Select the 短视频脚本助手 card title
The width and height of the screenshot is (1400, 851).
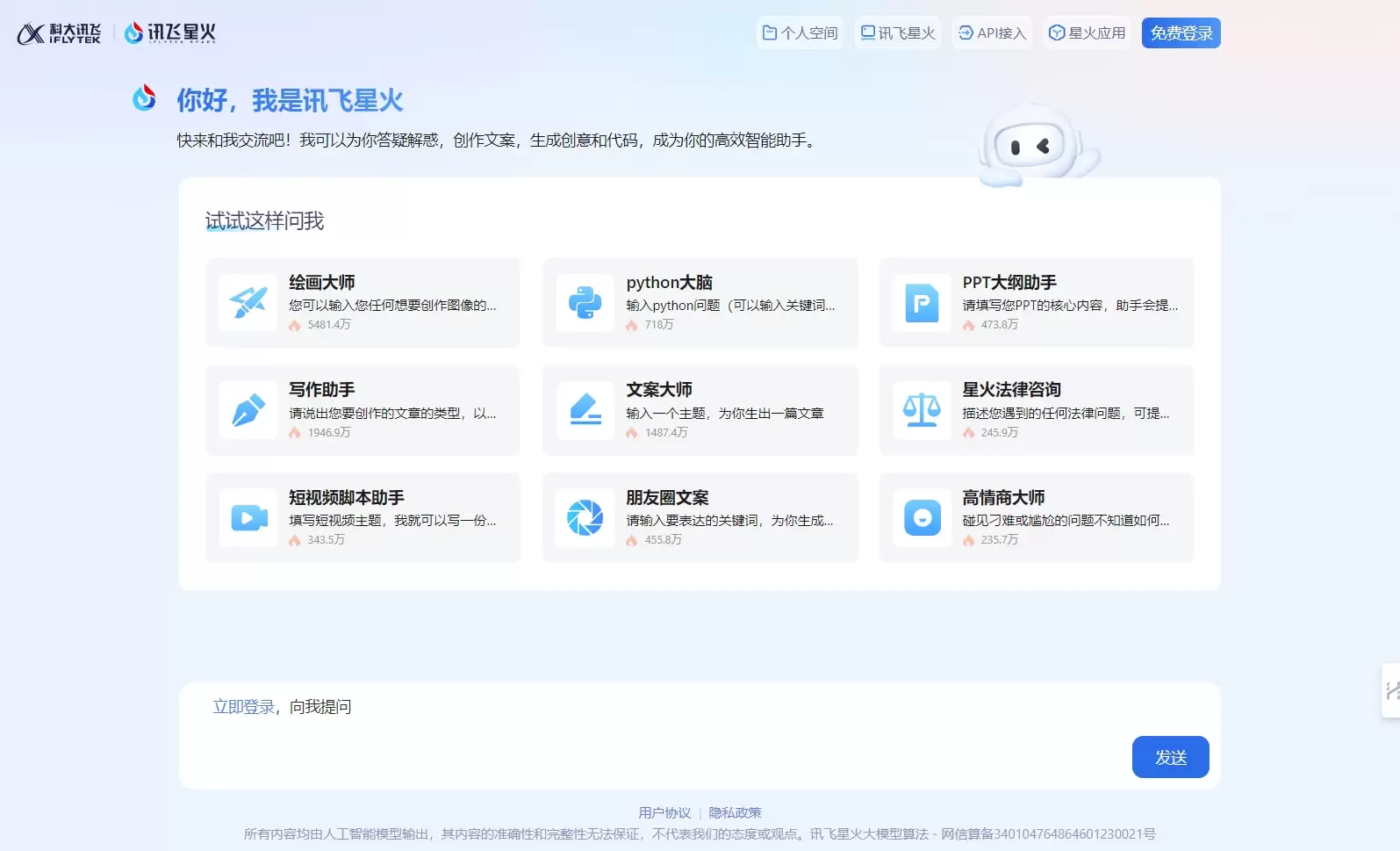[347, 498]
